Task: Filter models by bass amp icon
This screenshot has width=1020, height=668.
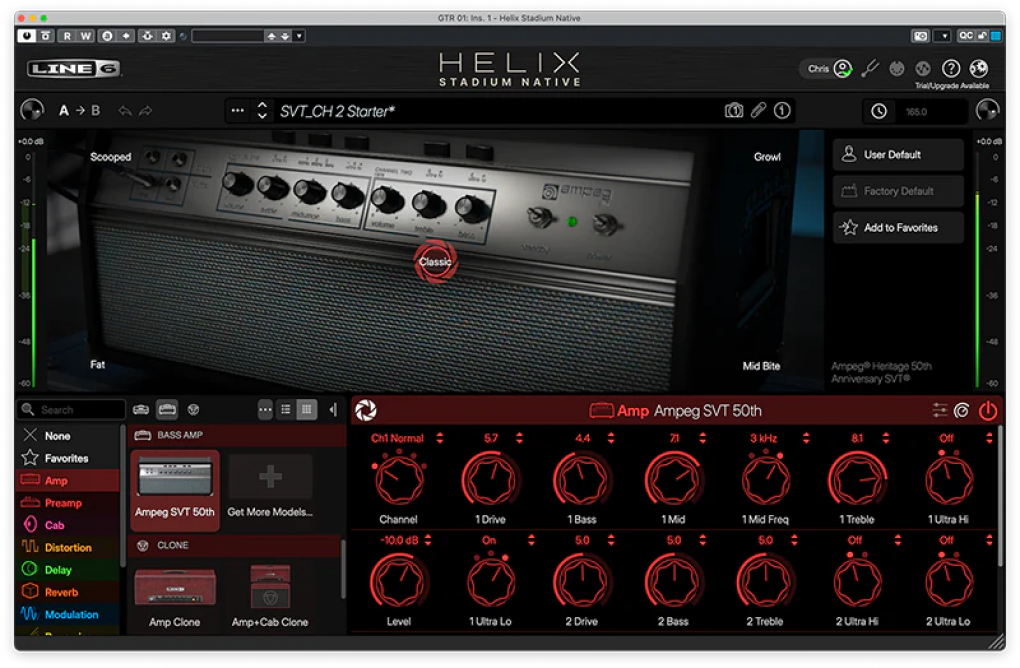Action: point(167,409)
